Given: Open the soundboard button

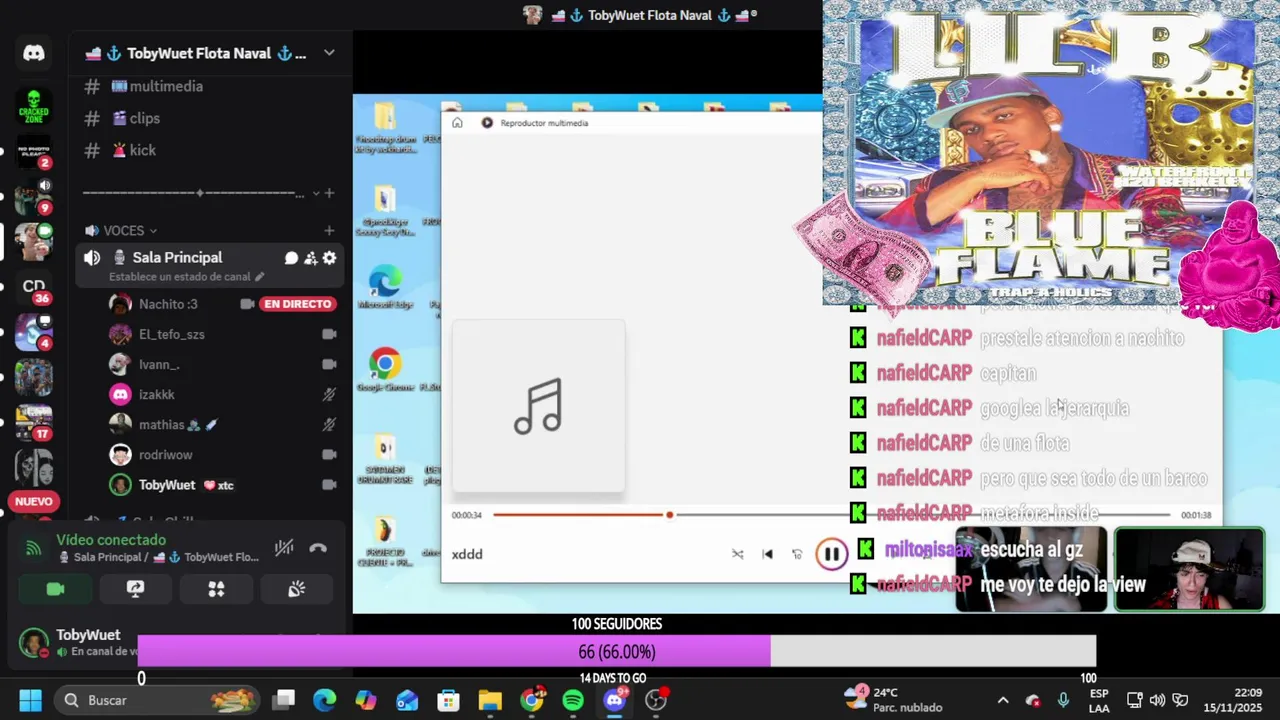Looking at the screenshot, I should [x=297, y=589].
